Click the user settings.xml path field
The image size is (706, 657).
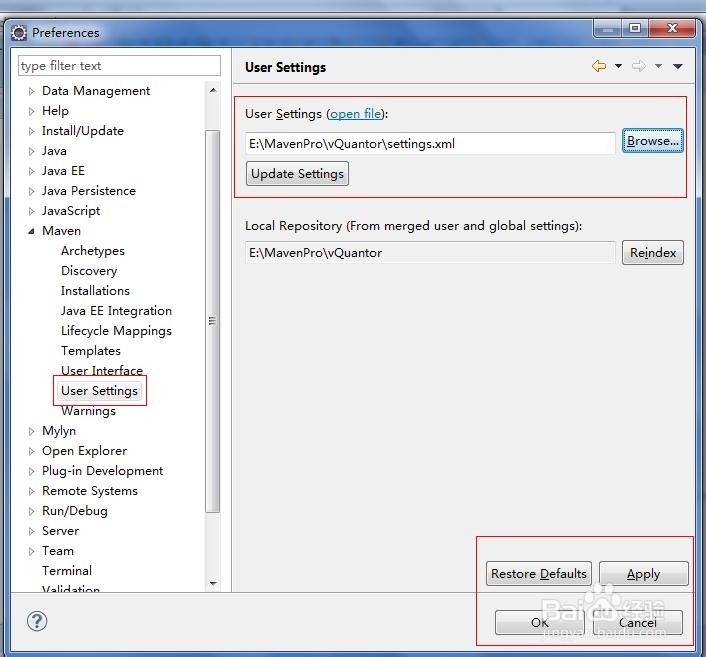pos(430,144)
